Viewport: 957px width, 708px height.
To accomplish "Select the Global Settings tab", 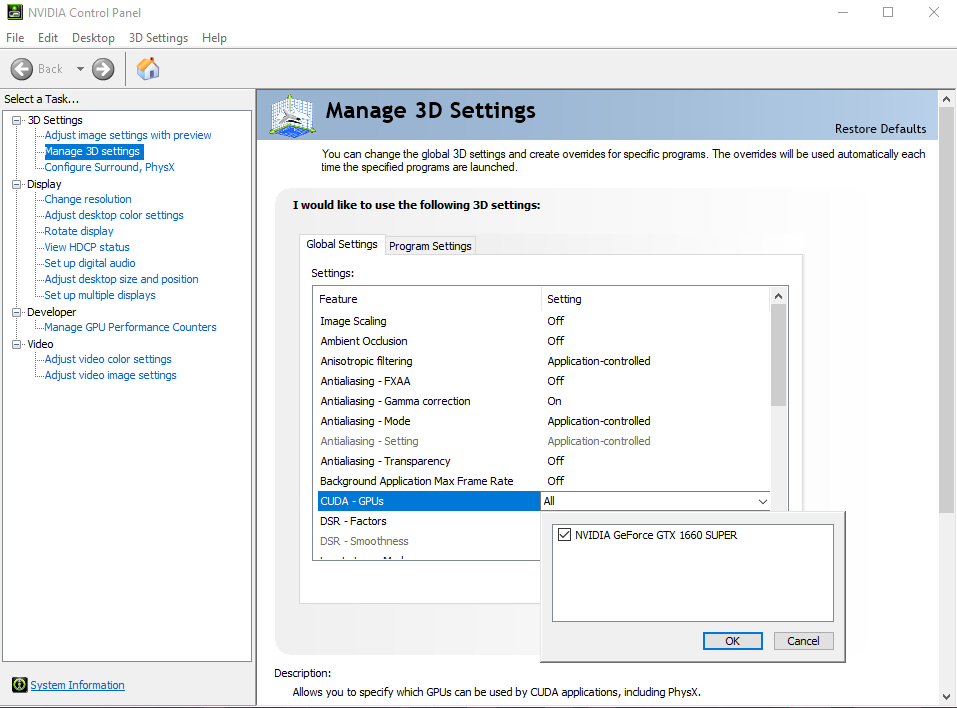I will 342,244.
